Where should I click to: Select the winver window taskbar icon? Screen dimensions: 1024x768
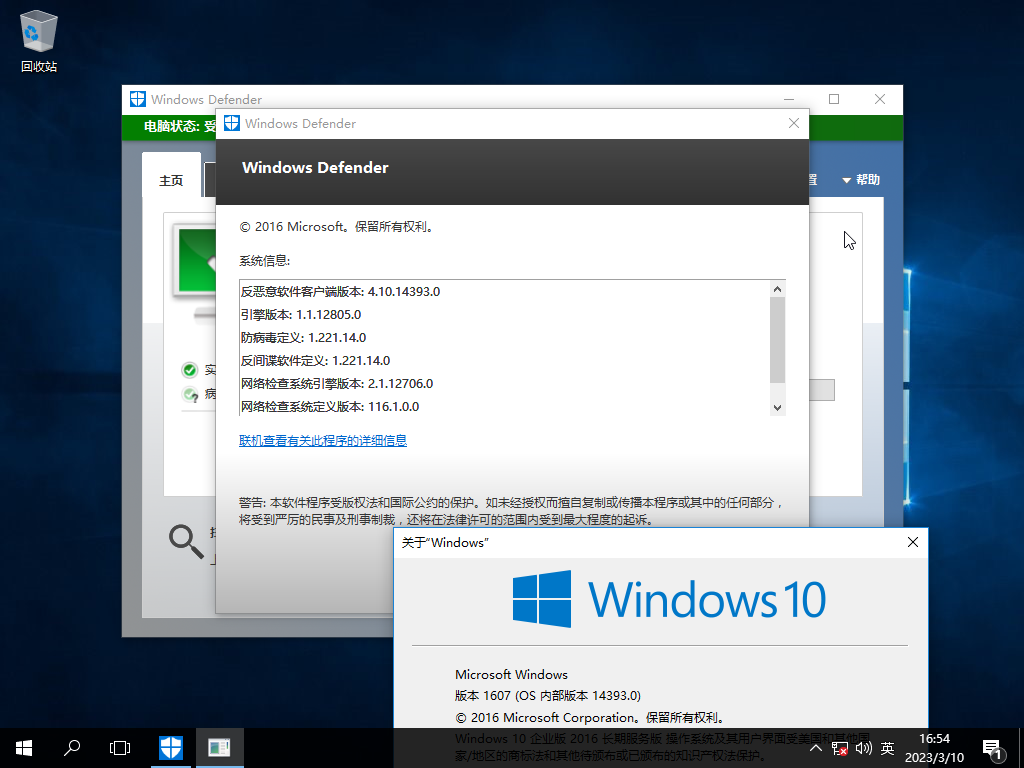pos(219,748)
